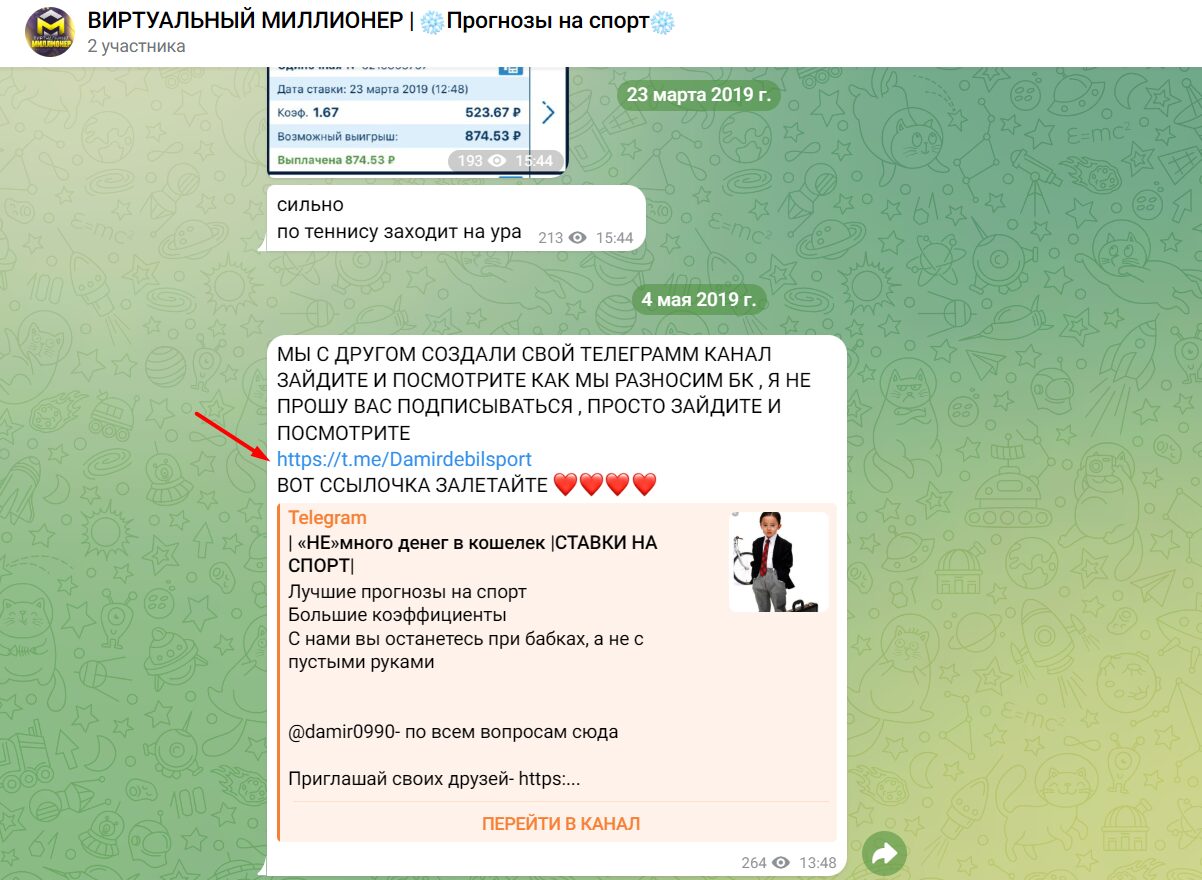Click the right chevron on the bet slip image
Image resolution: width=1202 pixels, height=880 pixels.
tap(548, 112)
